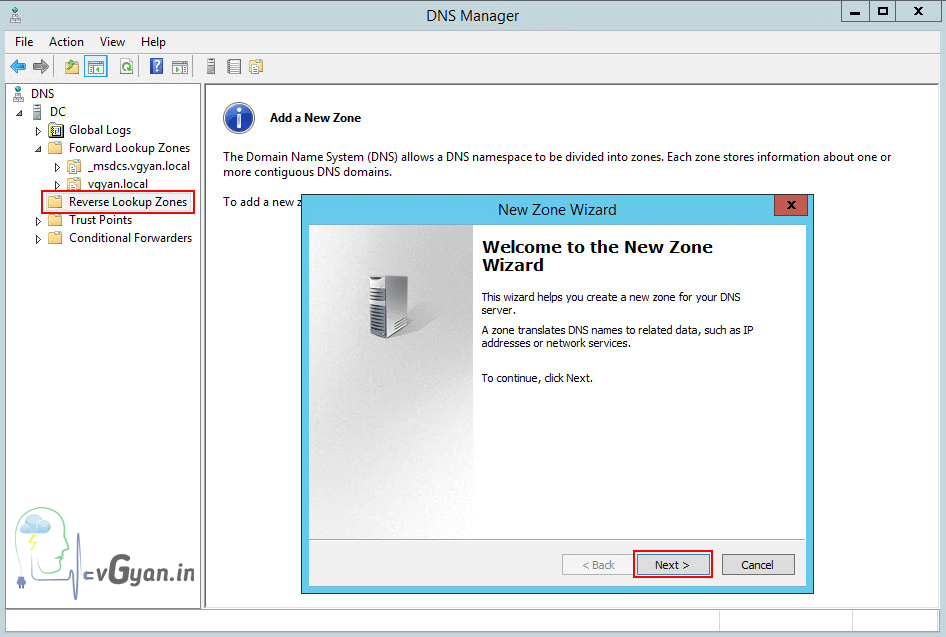
Task: Click Next in New Zone Wizard
Action: point(672,565)
